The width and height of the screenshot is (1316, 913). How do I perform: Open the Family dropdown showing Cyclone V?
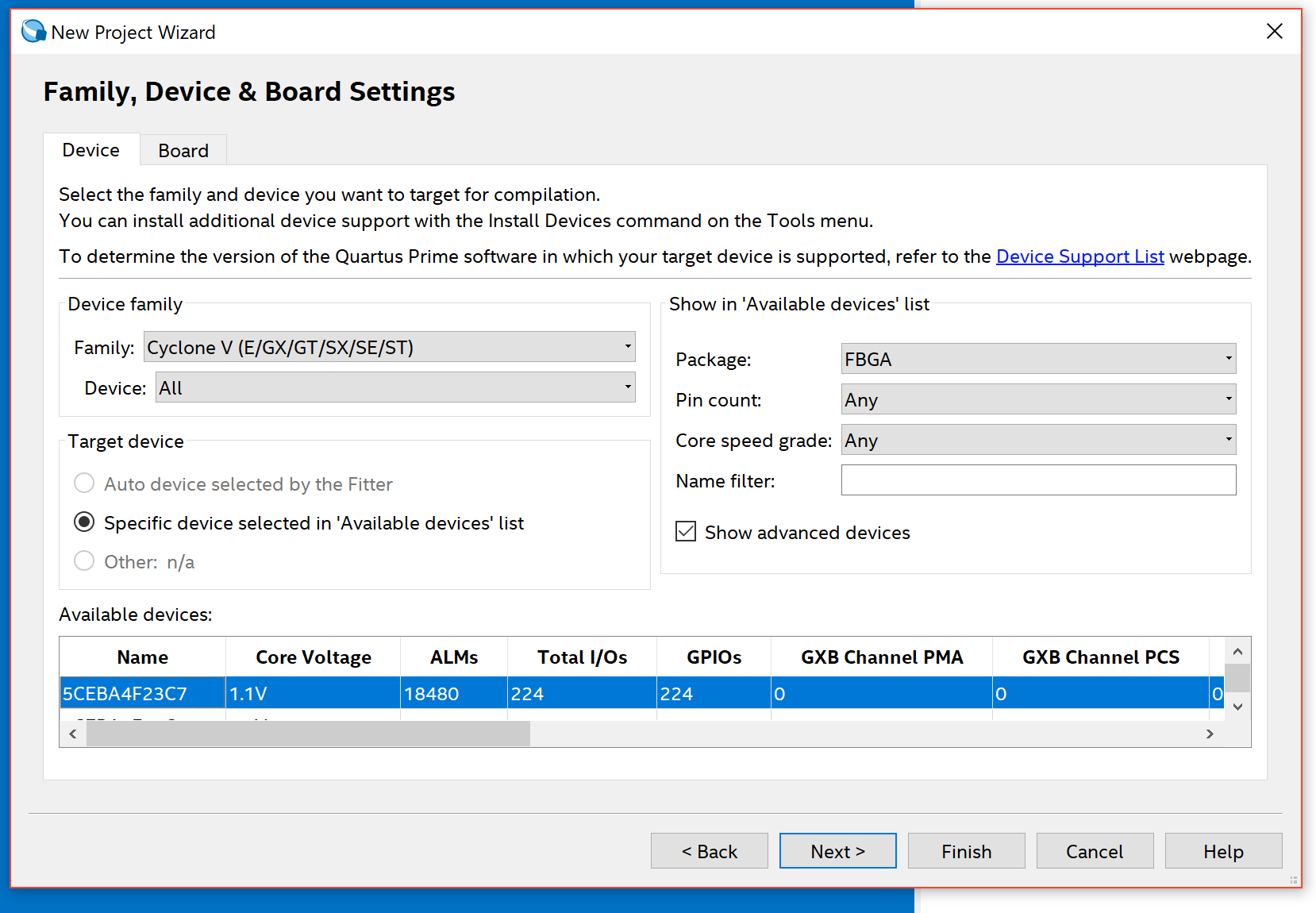[x=389, y=347]
